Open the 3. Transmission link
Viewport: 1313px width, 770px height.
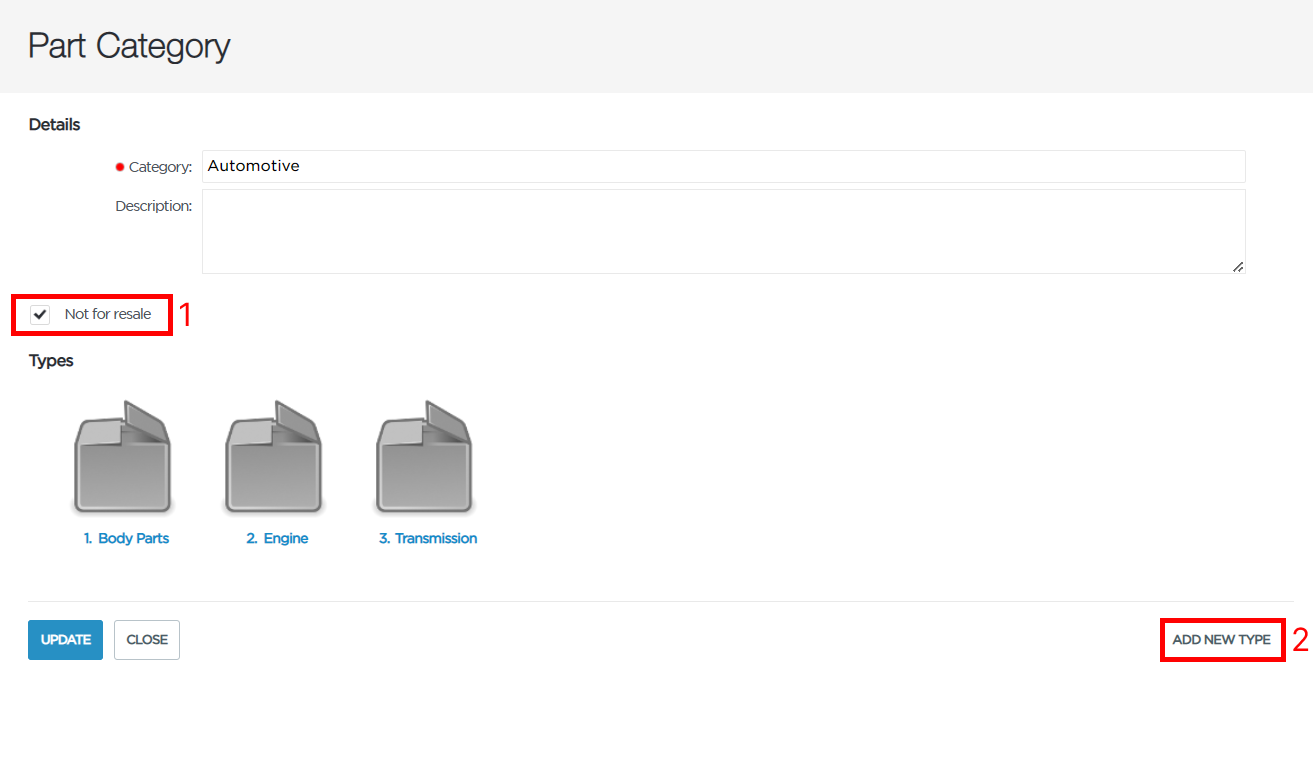coord(428,538)
